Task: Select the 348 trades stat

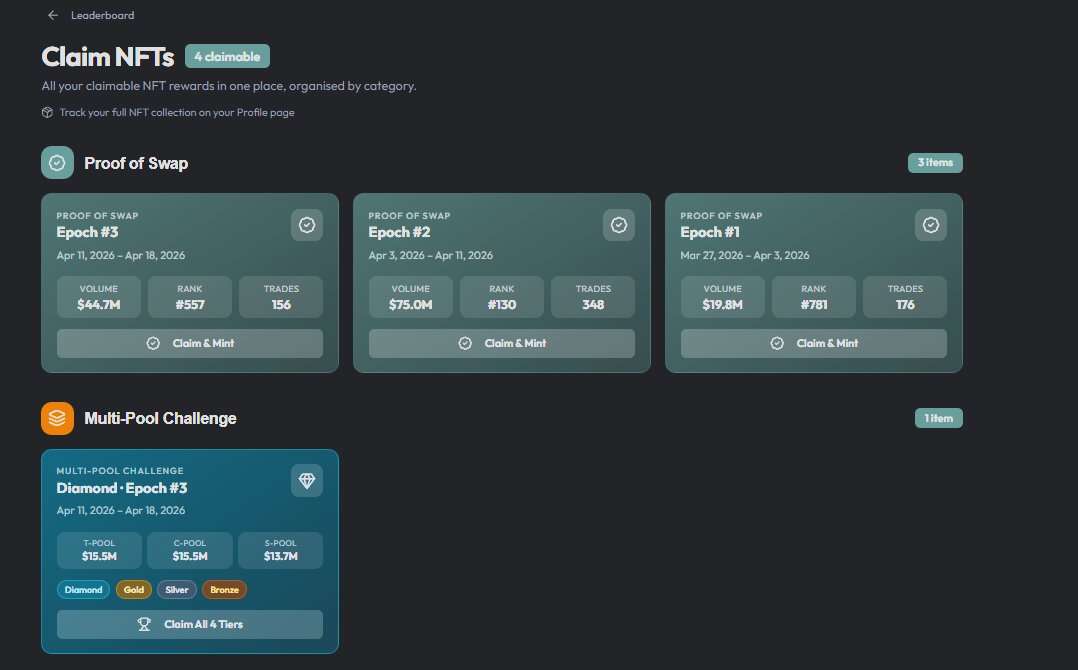Action: [x=593, y=297]
